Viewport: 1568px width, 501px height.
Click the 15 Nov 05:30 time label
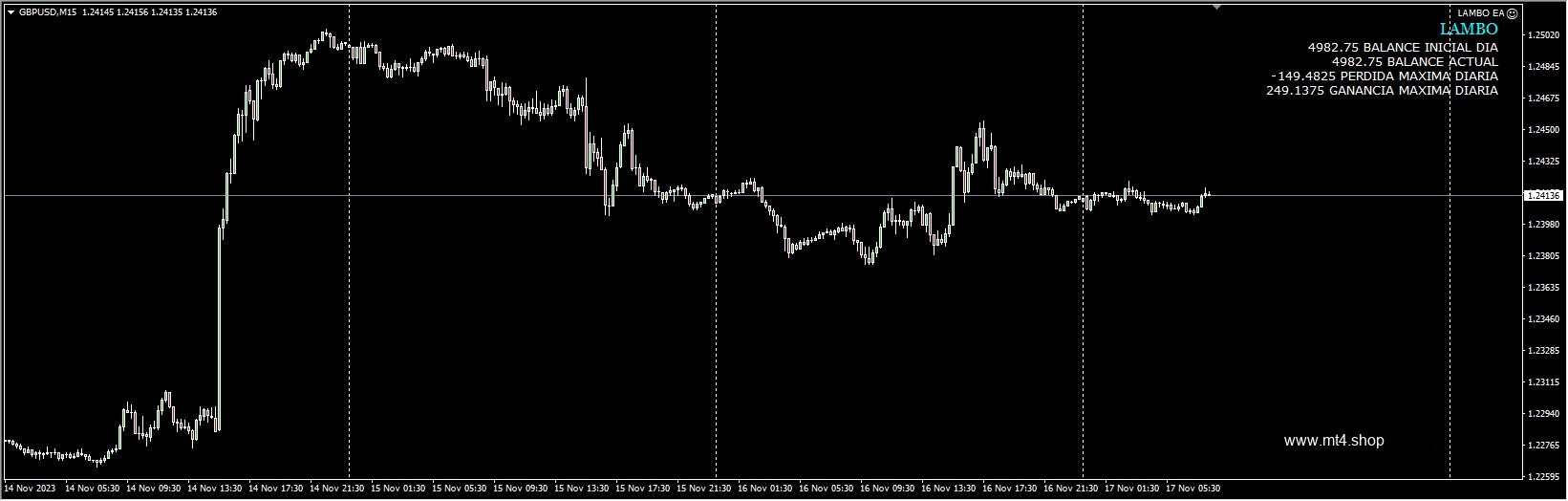(459, 488)
